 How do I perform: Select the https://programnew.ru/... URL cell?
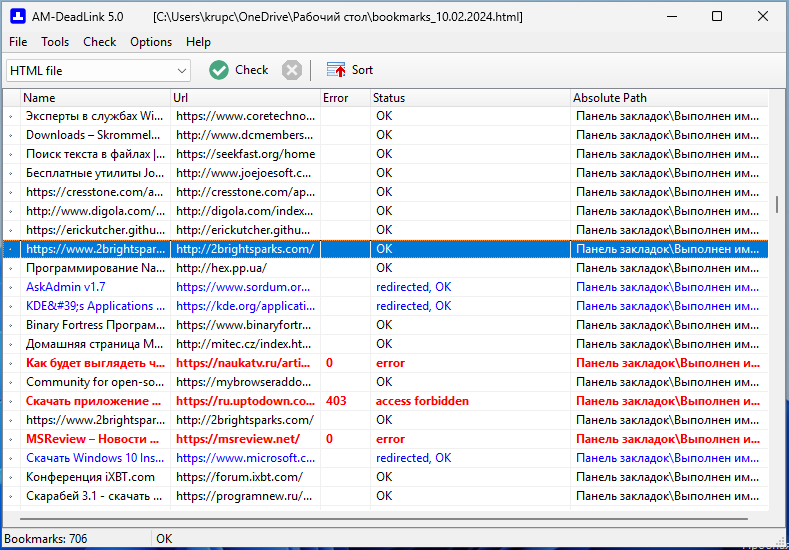point(244,496)
